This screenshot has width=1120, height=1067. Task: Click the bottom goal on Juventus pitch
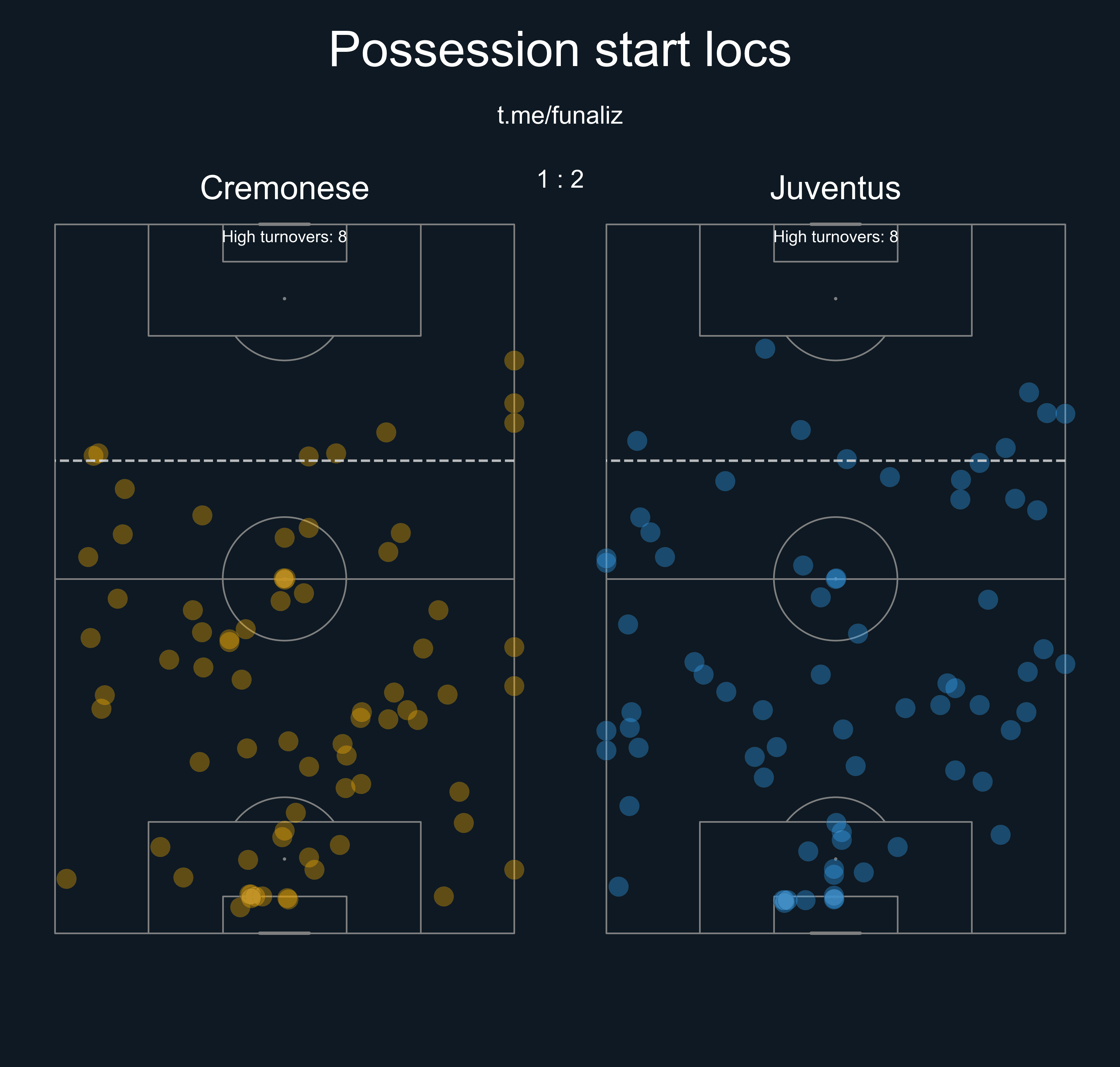(x=835, y=933)
